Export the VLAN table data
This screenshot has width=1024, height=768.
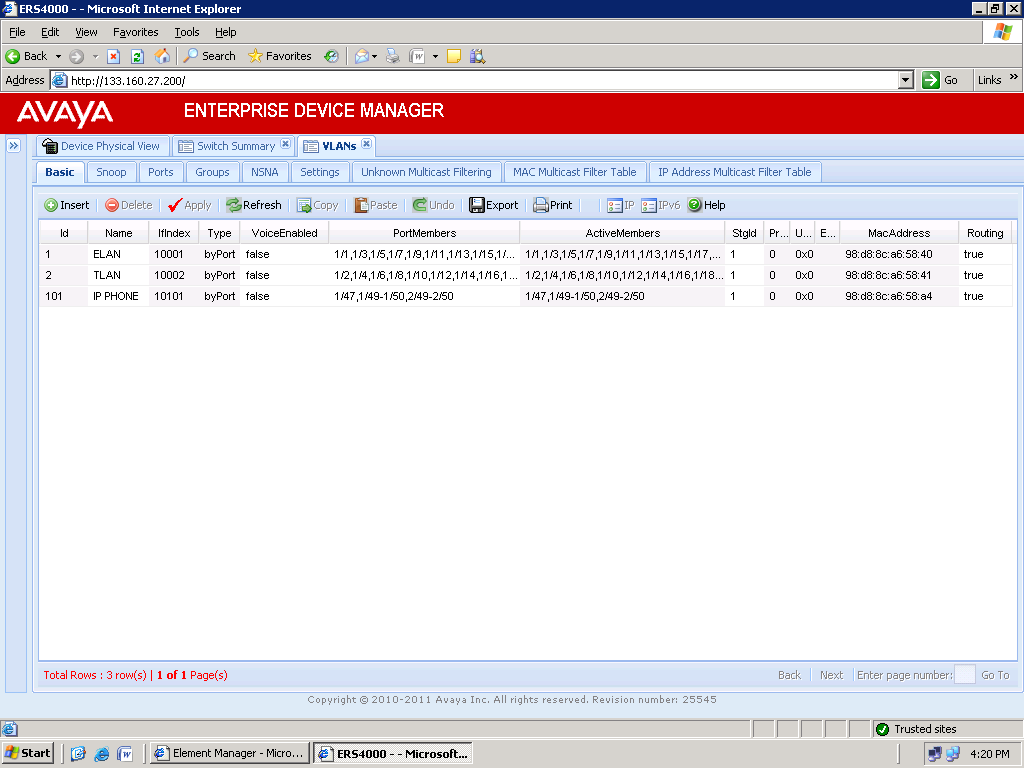(494, 205)
